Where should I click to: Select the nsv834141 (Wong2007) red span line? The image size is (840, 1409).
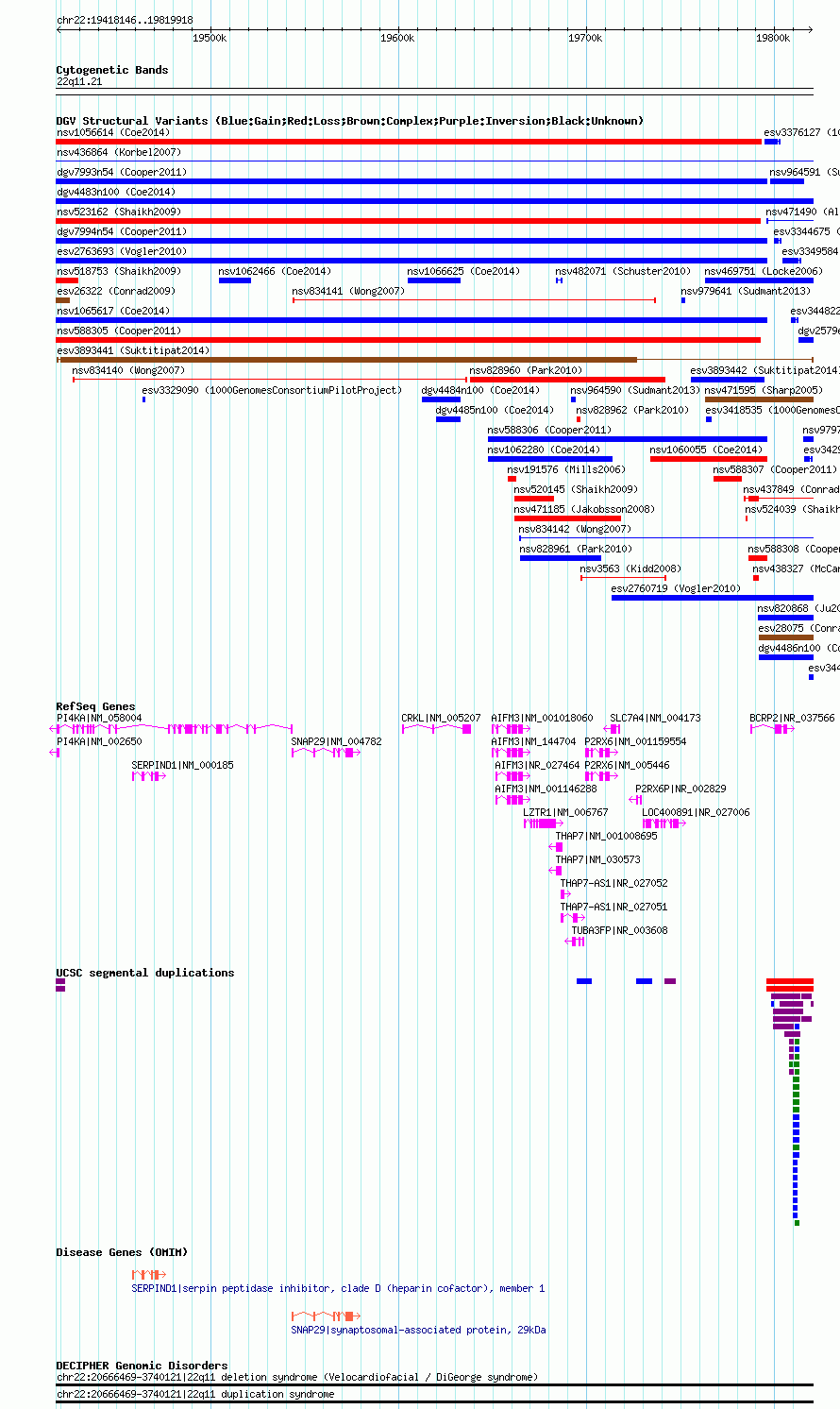474,300
